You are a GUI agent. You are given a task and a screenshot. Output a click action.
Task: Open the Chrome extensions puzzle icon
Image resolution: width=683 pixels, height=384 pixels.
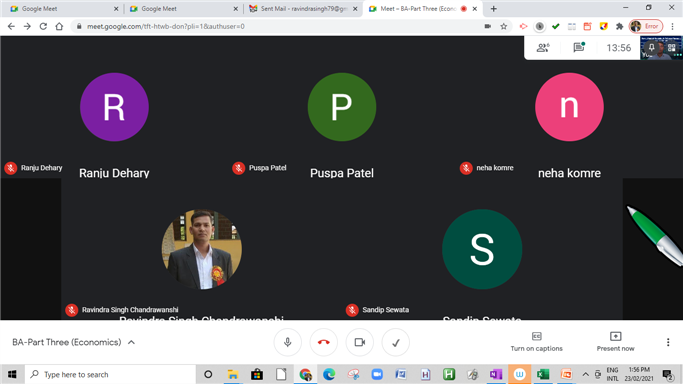tap(619, 26)
